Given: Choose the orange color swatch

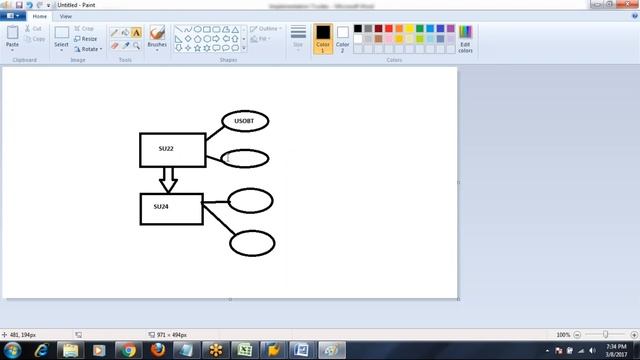Looking at the screenshot, I should point(399,28).
